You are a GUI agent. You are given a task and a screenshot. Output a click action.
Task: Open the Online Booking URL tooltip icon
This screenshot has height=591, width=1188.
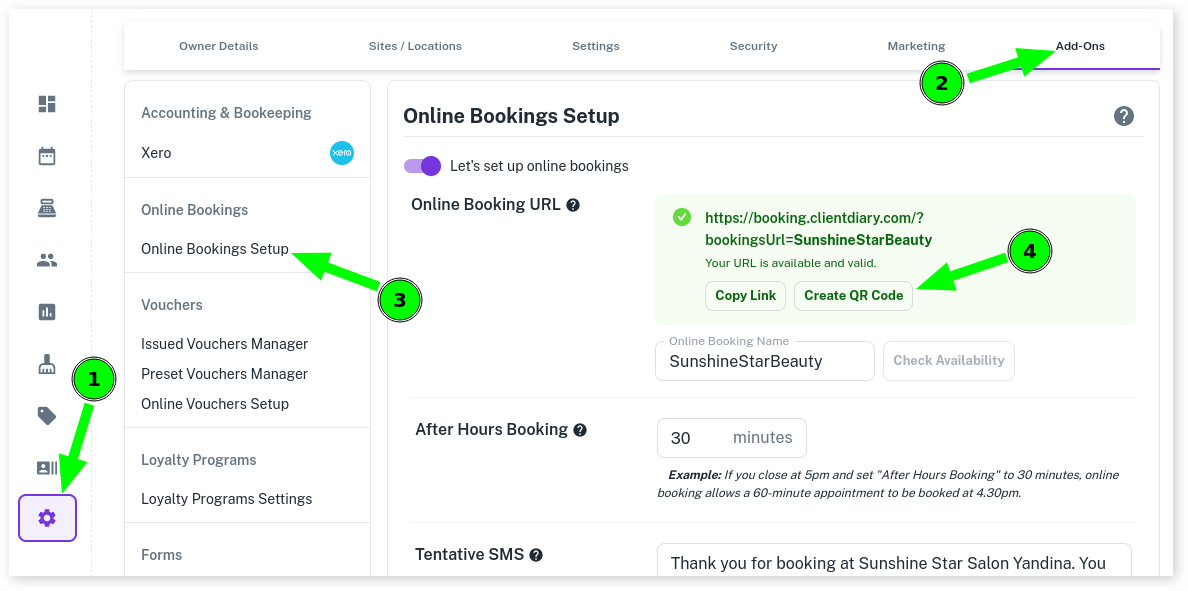pyautogui.click(x=571, y=204)
